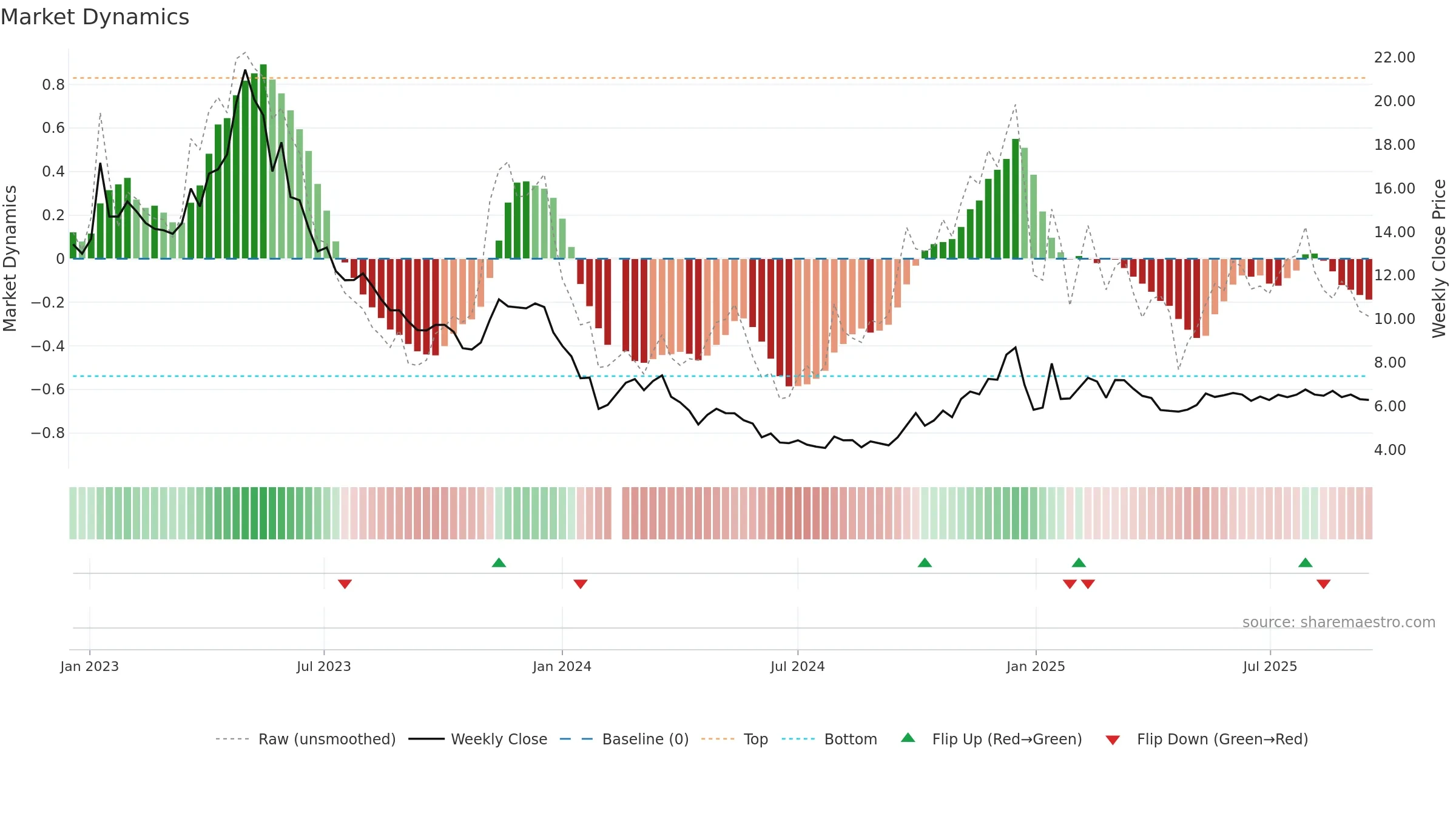Click the rotated 'Market Dynamics' left axis title
This screenshot has width=1456, height=819.
click(x=10, y=258)
